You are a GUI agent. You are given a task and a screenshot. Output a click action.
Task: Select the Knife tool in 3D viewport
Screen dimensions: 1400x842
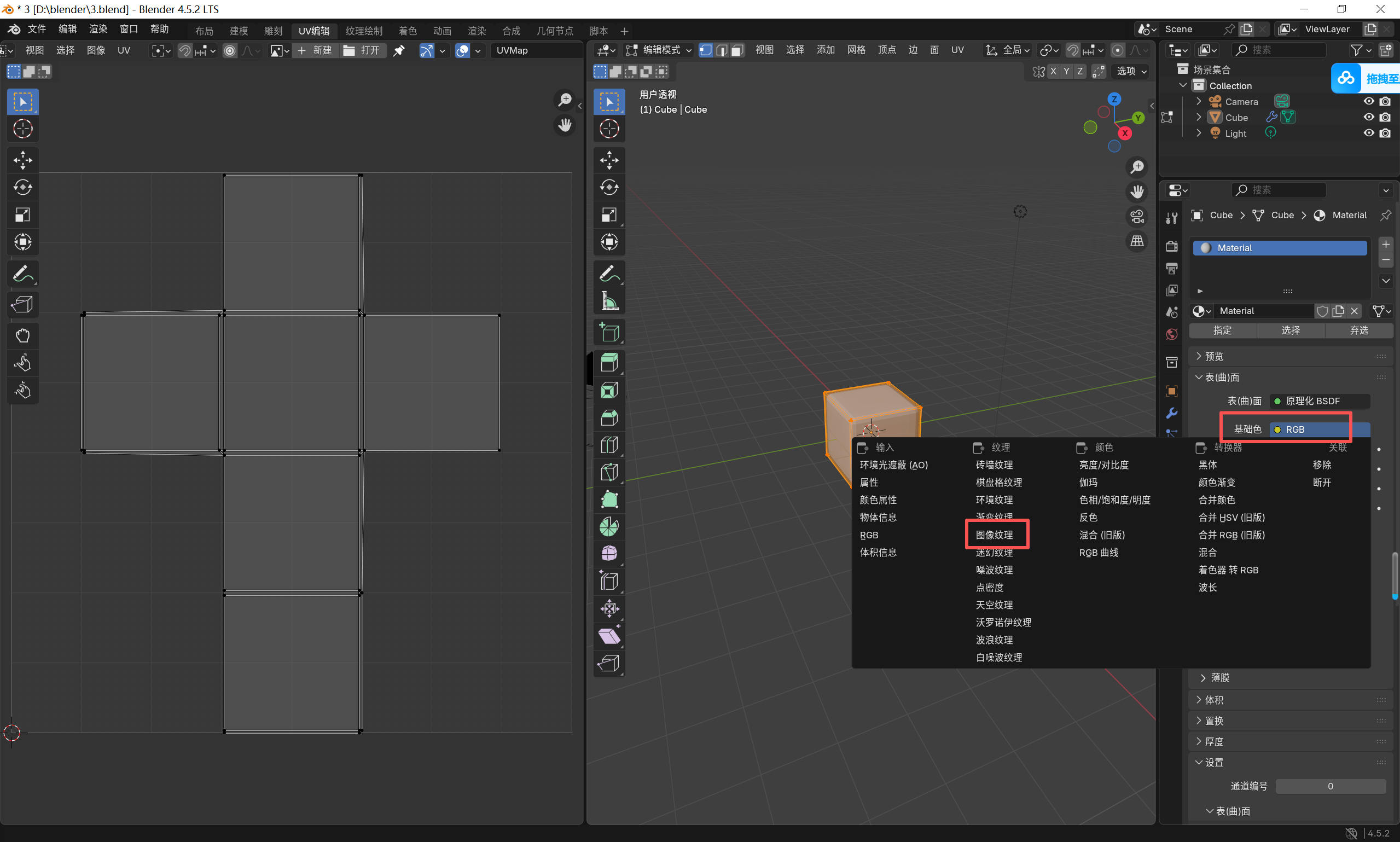[x=609, y=472]
